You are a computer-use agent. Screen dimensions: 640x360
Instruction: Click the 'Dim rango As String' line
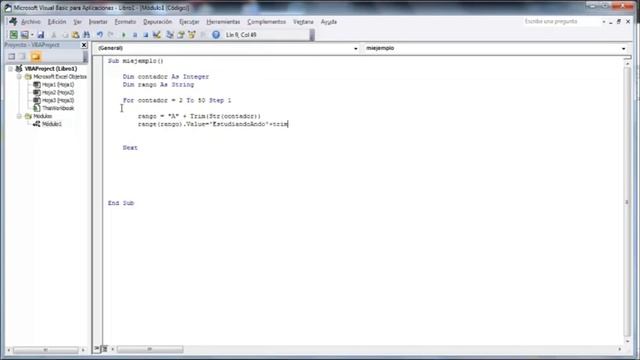(x=158, y=84)
